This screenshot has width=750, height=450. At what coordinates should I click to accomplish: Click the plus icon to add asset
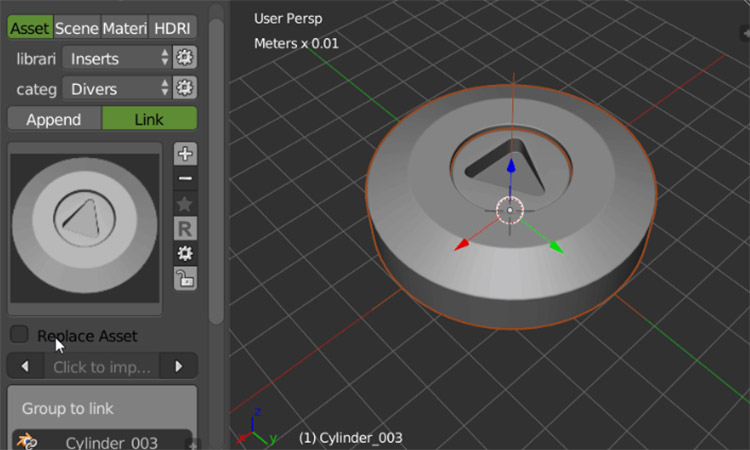point(185,154)
